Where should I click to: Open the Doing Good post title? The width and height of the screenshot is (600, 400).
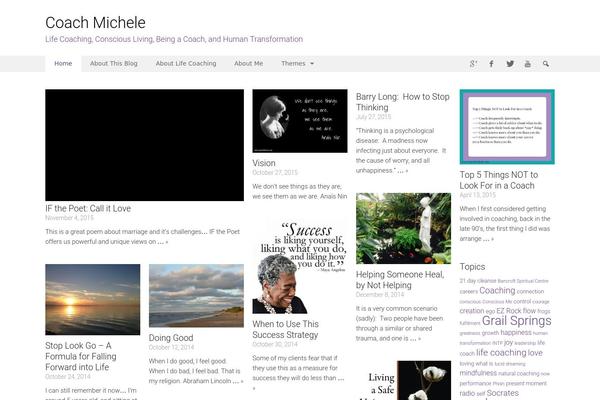[x=171, y=338]
